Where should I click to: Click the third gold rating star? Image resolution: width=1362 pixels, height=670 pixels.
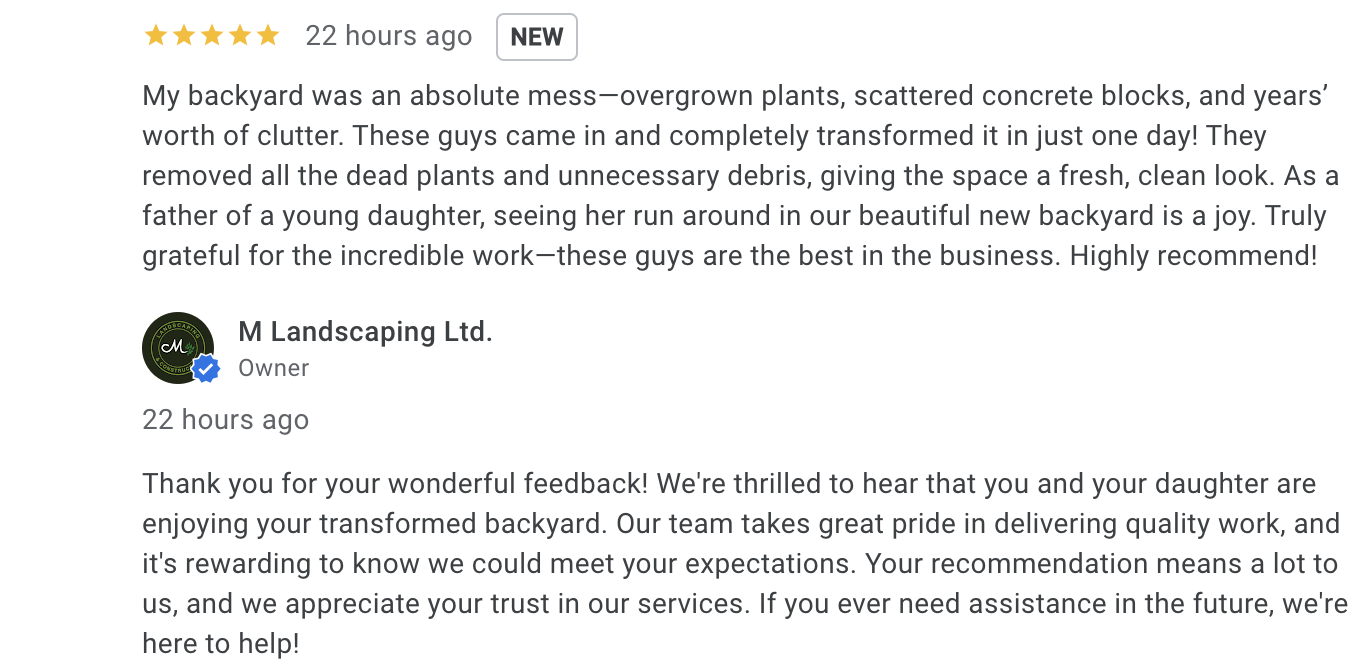click(211, 37)
